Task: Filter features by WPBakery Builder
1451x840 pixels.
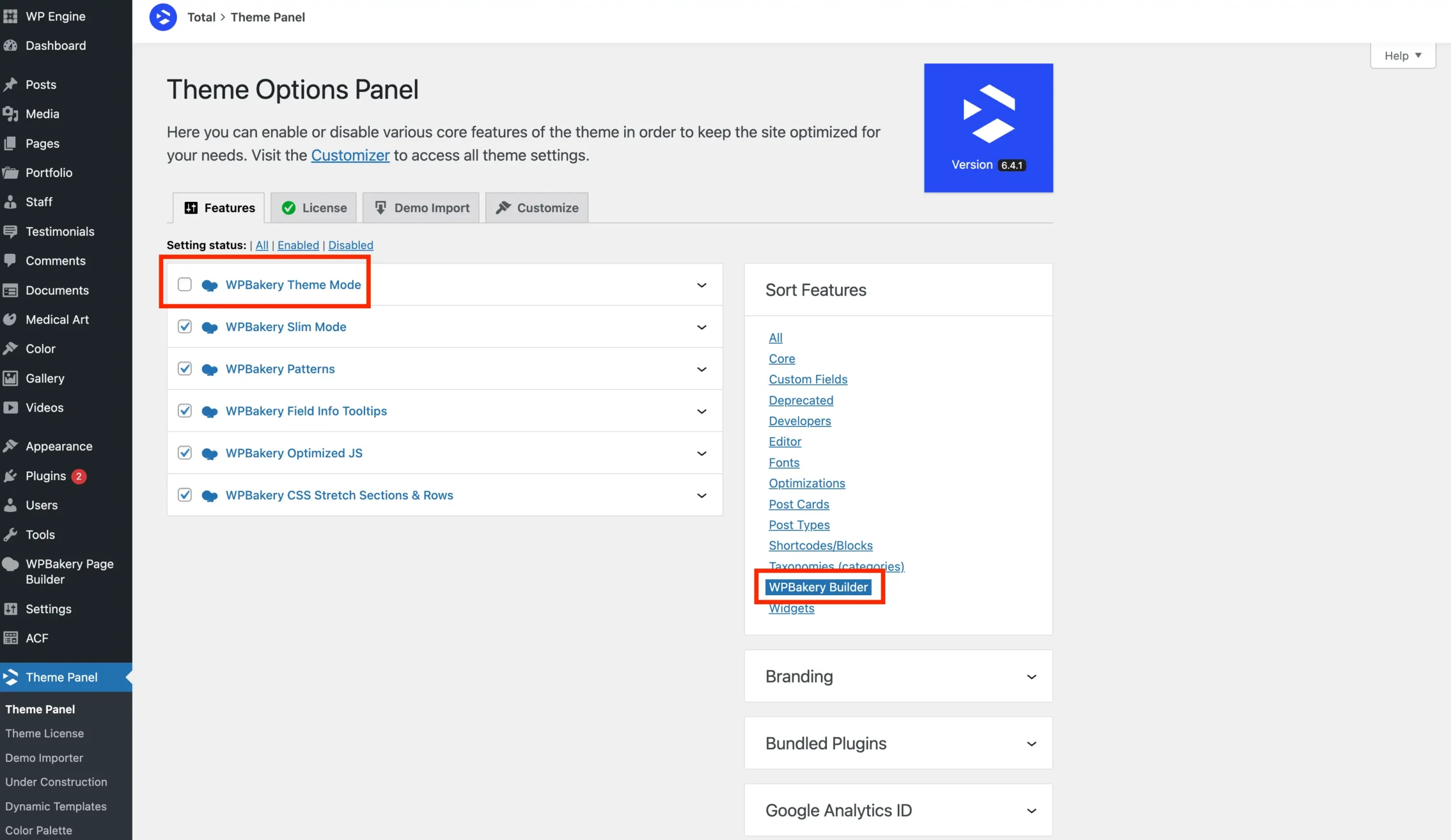Action: 819,587
